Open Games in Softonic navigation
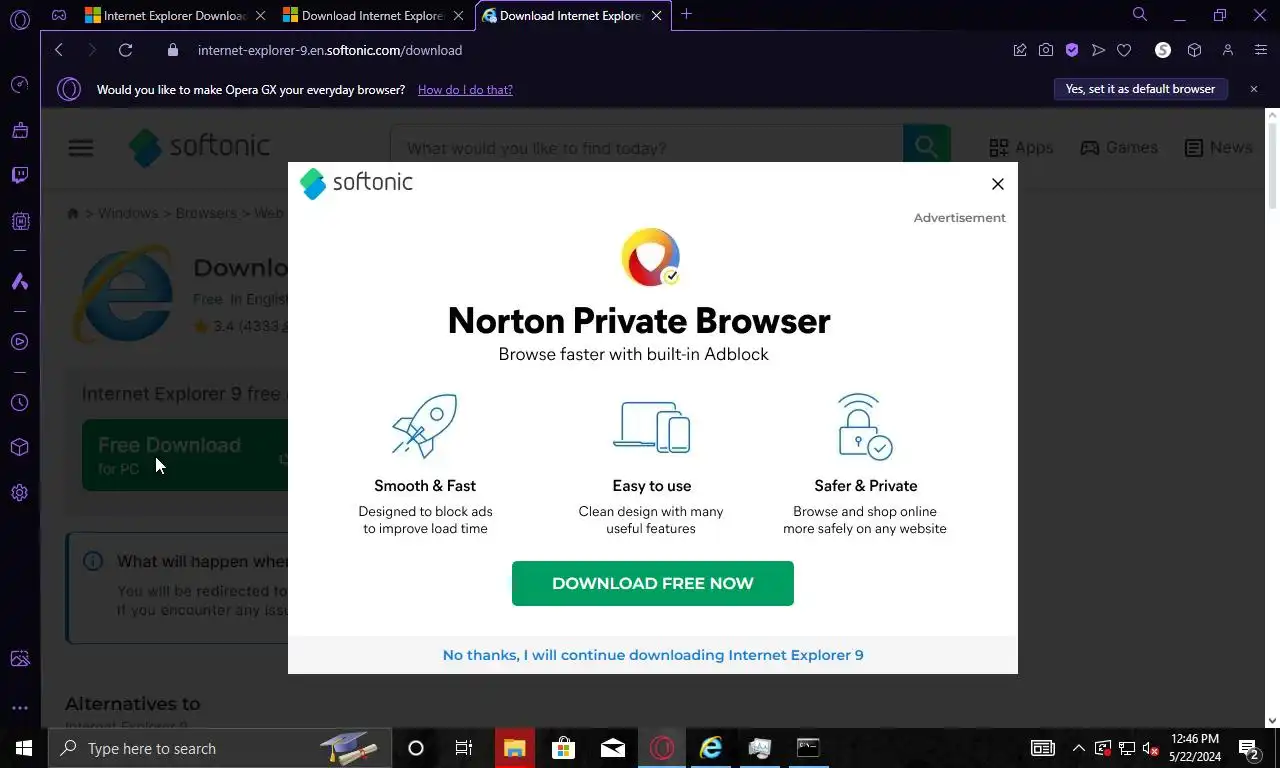The image size is (1280, 768). (1119, 148)
